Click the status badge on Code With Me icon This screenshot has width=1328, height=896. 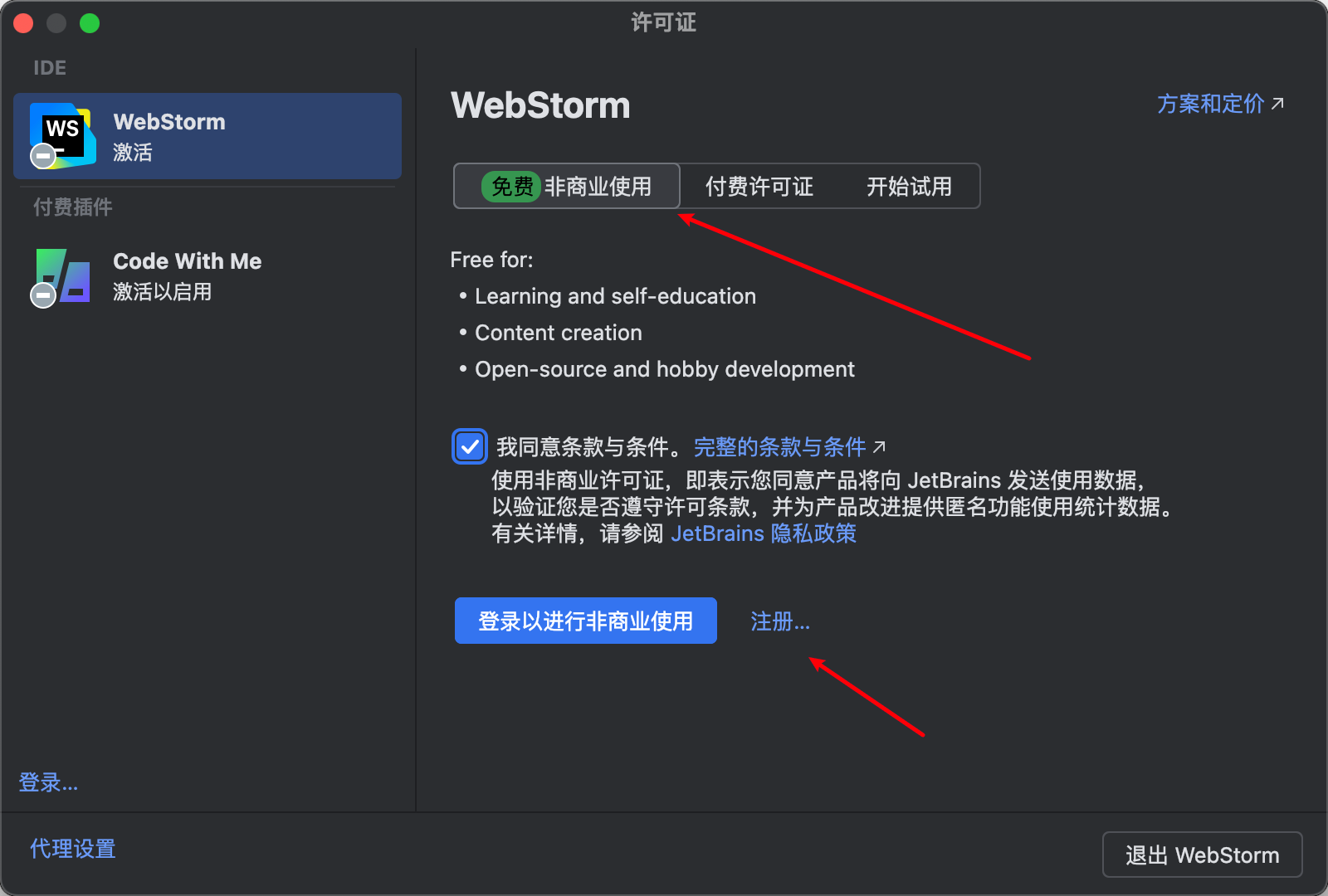coord(41,297)
